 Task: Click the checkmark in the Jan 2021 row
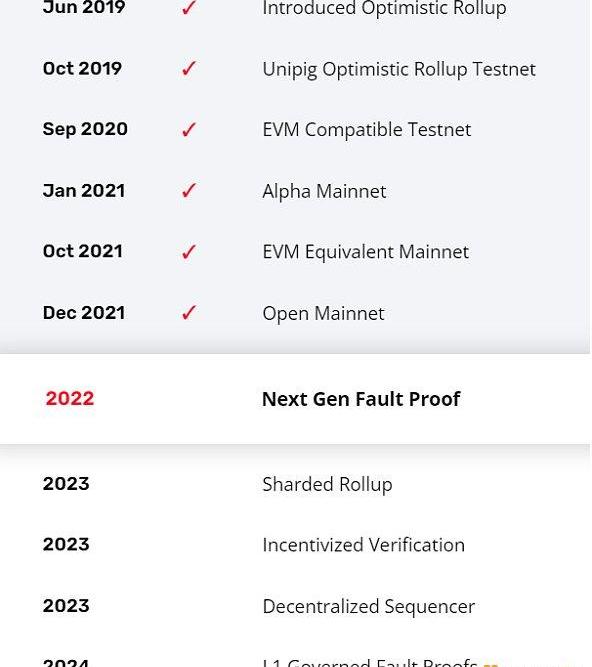(189, 191)
